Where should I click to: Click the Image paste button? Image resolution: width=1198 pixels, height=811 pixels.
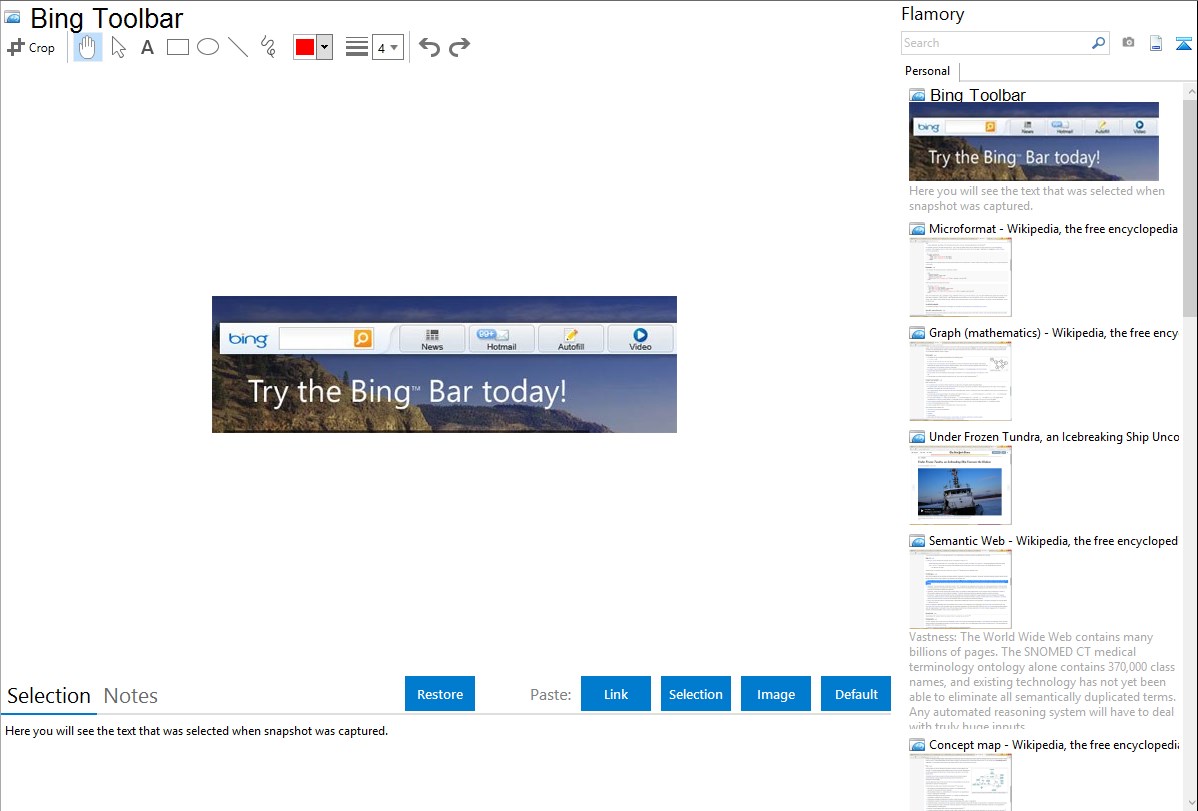776,694
